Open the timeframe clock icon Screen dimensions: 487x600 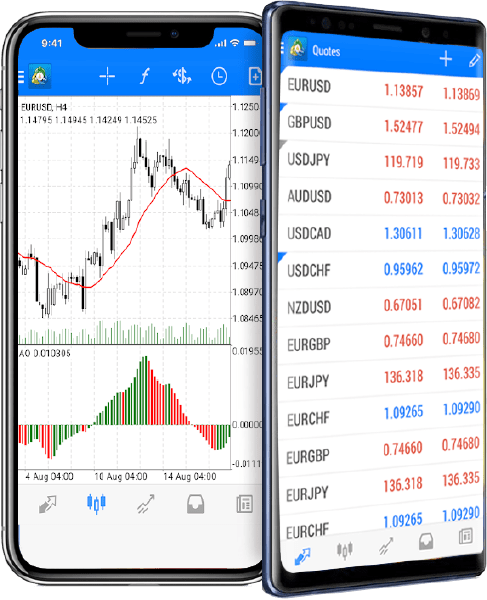click(x=219, y=76)
